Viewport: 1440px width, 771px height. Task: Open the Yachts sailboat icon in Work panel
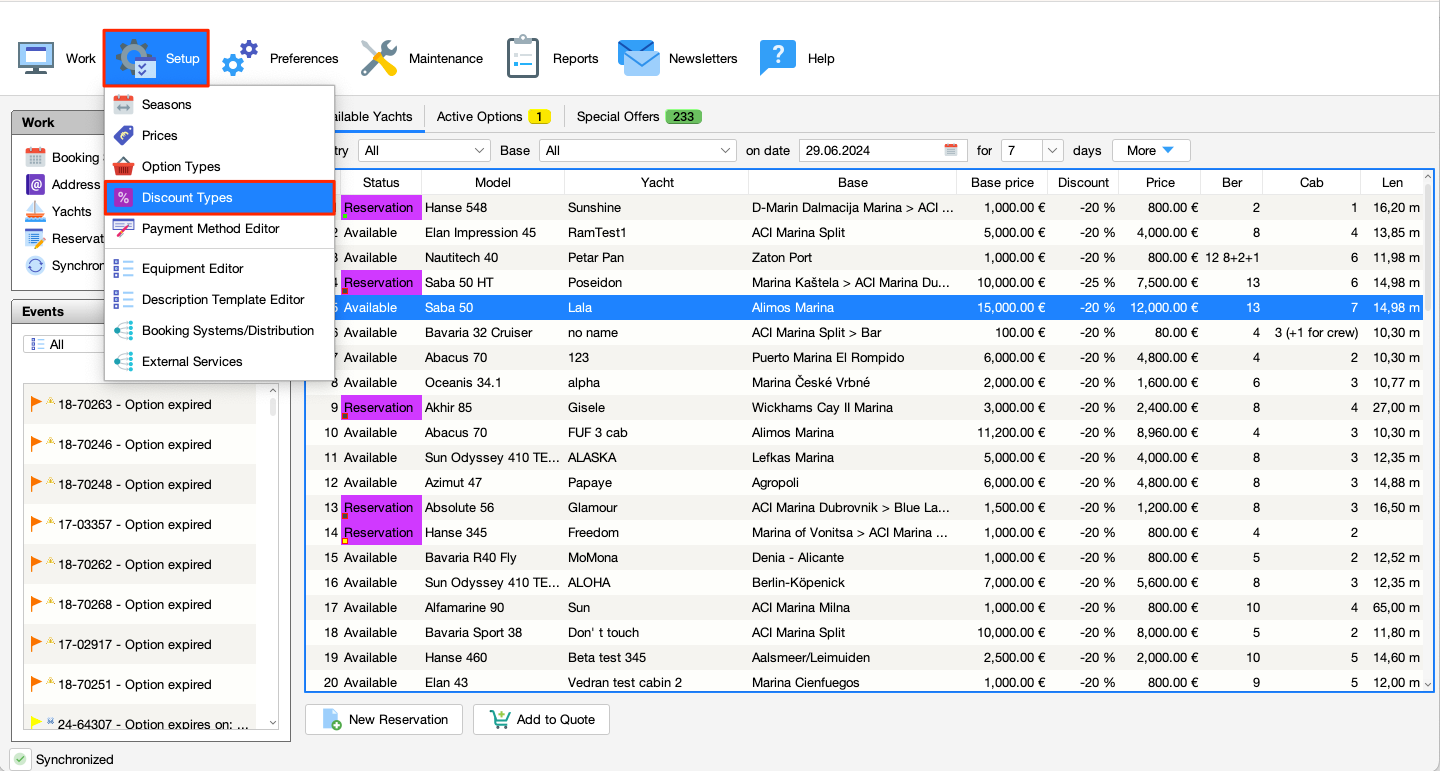click(x=35, y=211)
